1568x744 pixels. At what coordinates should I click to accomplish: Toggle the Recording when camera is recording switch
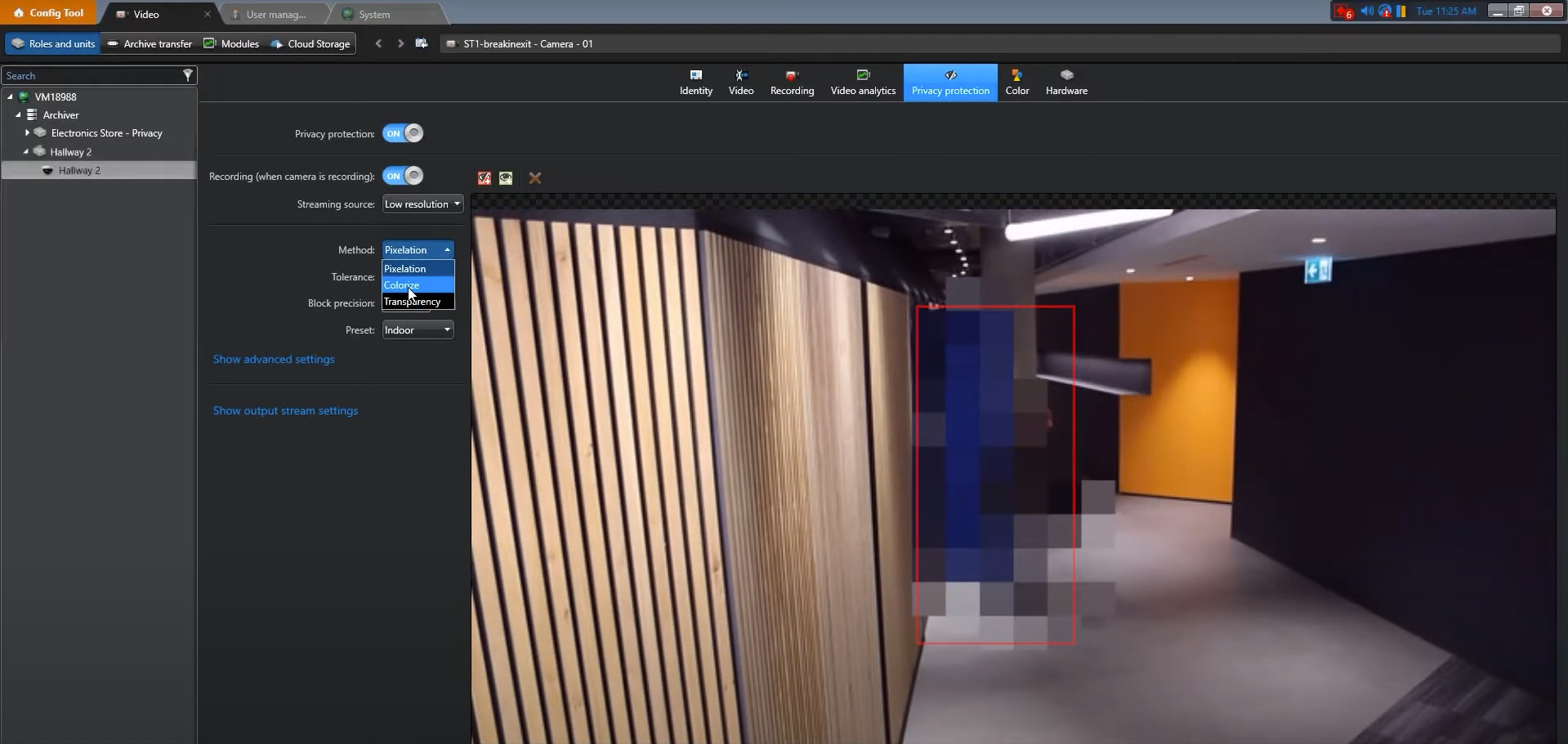pyautogui.click(x=403, y=176)
